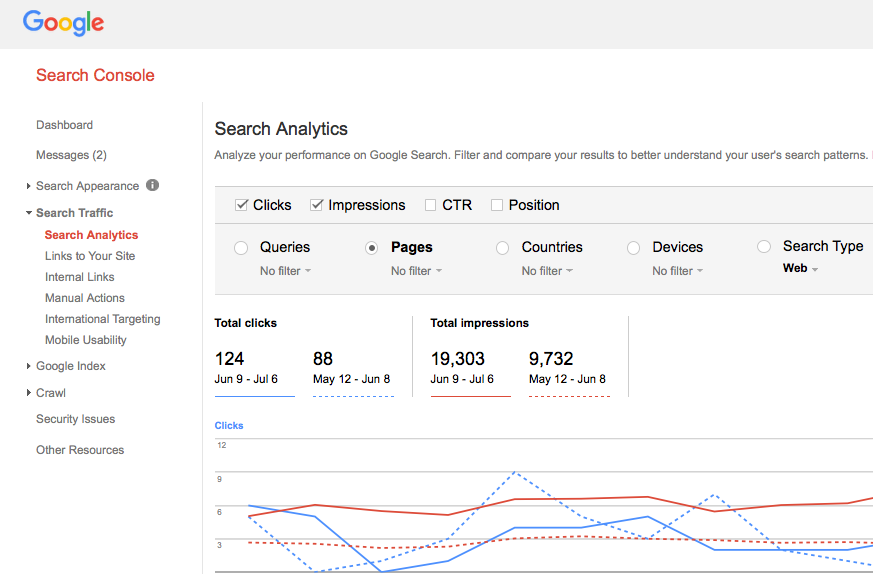Select the Pages radio button
The width and height of the screenshot is (873, 574).
click(x=371, y=248)
